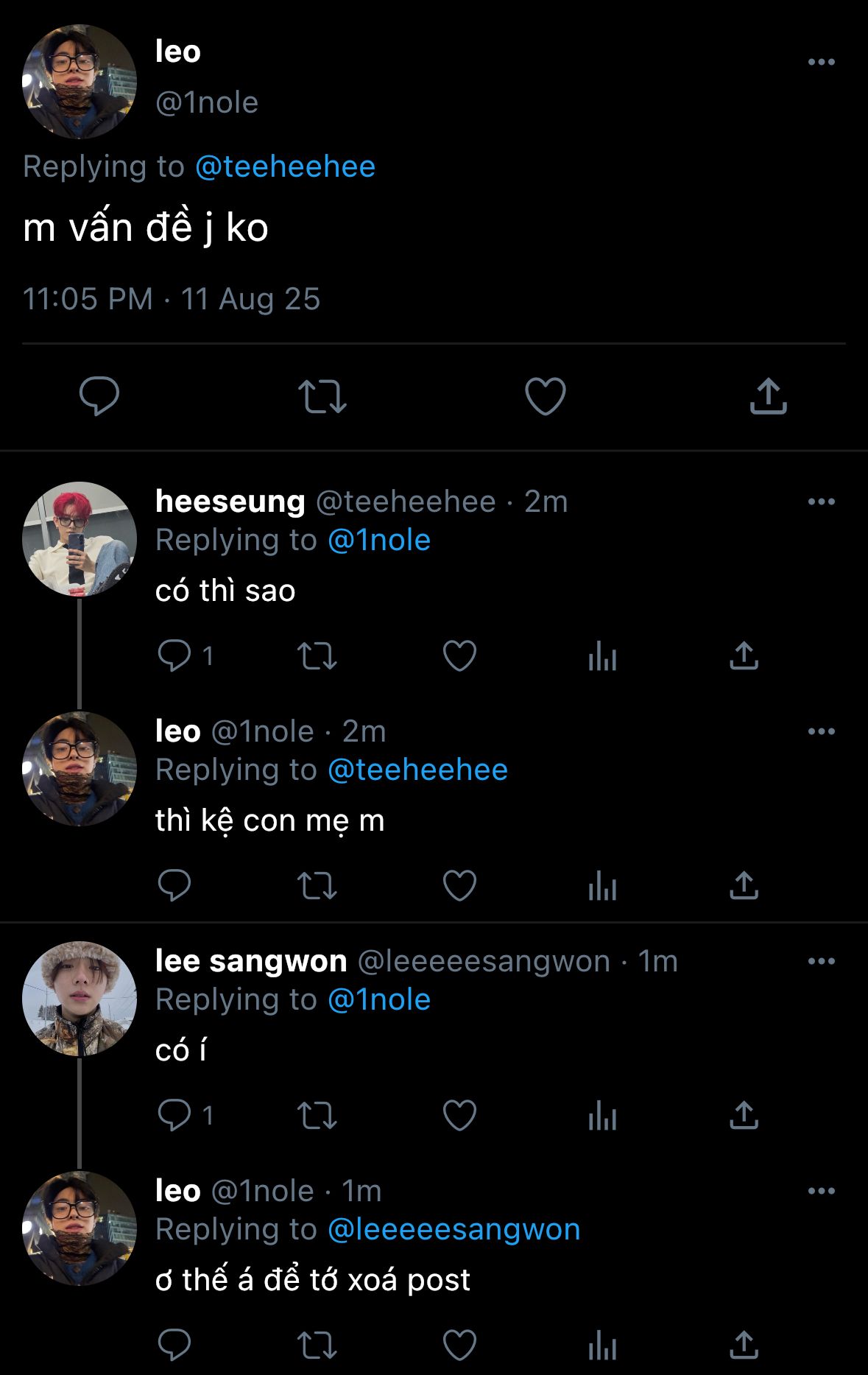Like heeseung's reply "có thì sao"
Viewport: 868px width, 1375px height.
click(459, 655)
